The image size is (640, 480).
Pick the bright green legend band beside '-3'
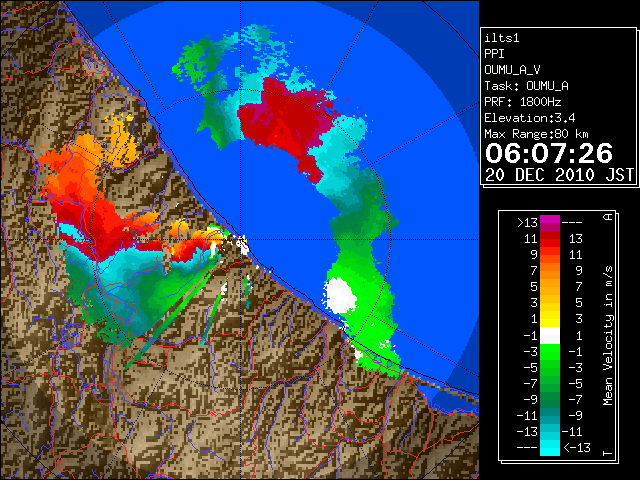(x=550, y=351)
